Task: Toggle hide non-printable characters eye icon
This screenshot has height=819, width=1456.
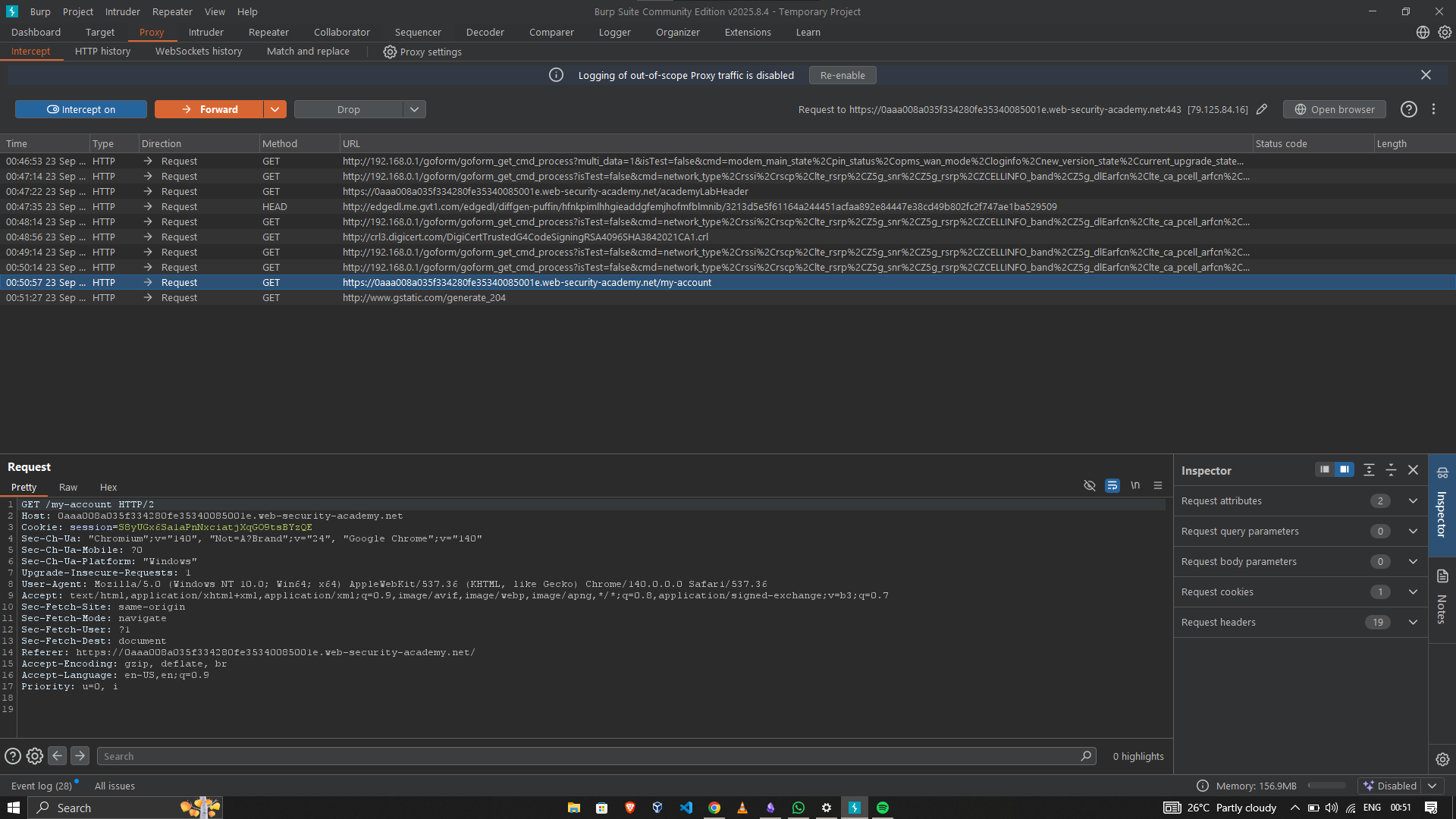Action: [x=1090, y=485]
